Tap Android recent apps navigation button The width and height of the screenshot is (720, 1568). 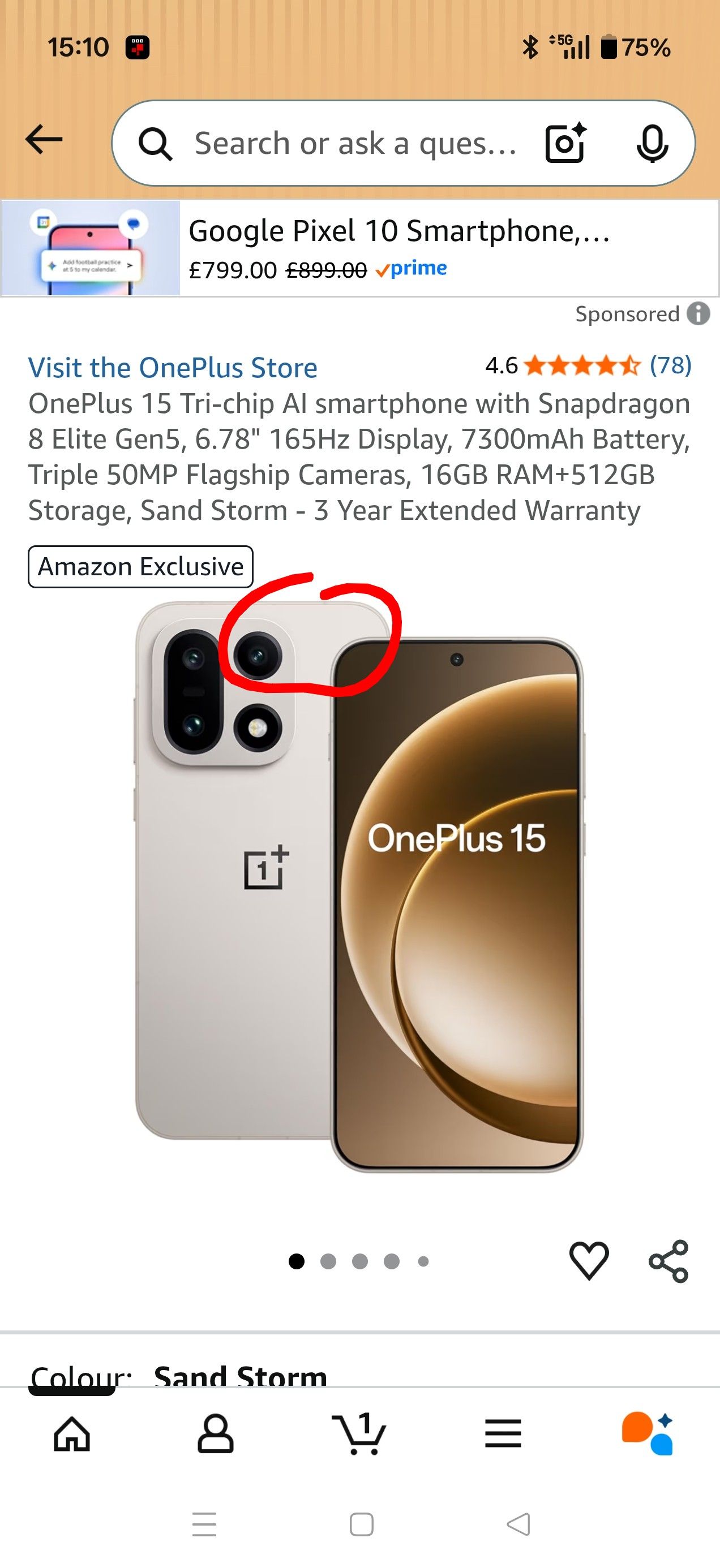tap(204, 1525)
